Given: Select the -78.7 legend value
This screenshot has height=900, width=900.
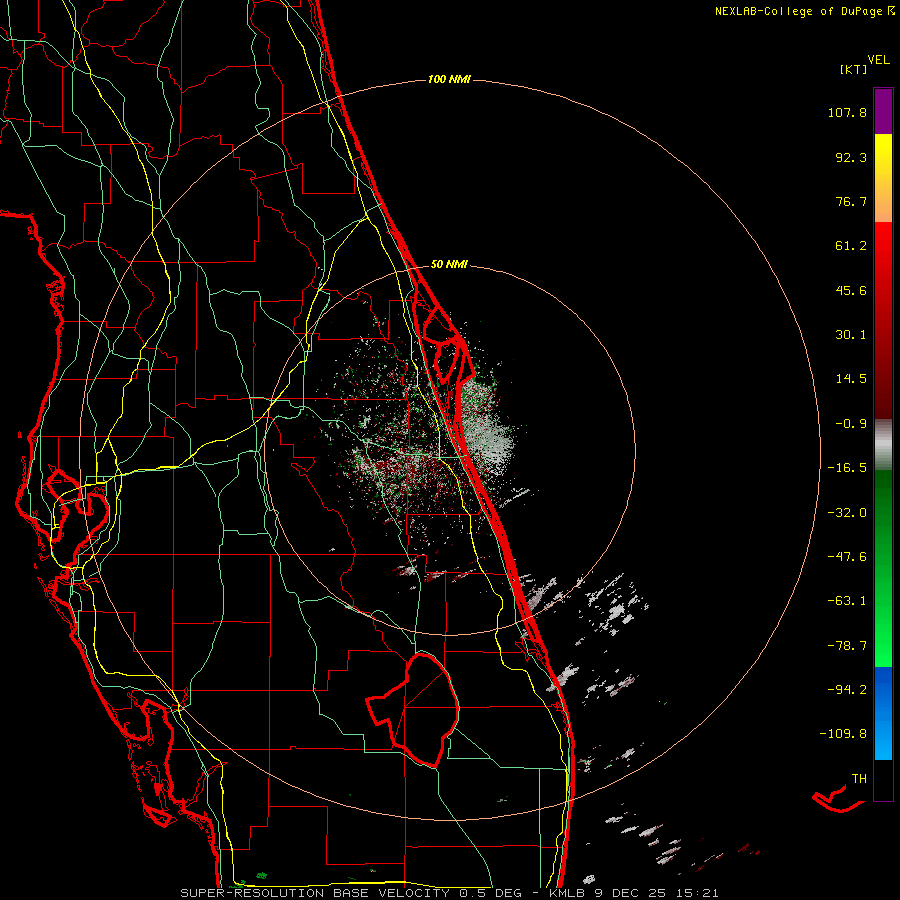Looking at the screenshot, I should tap(847, 646).
